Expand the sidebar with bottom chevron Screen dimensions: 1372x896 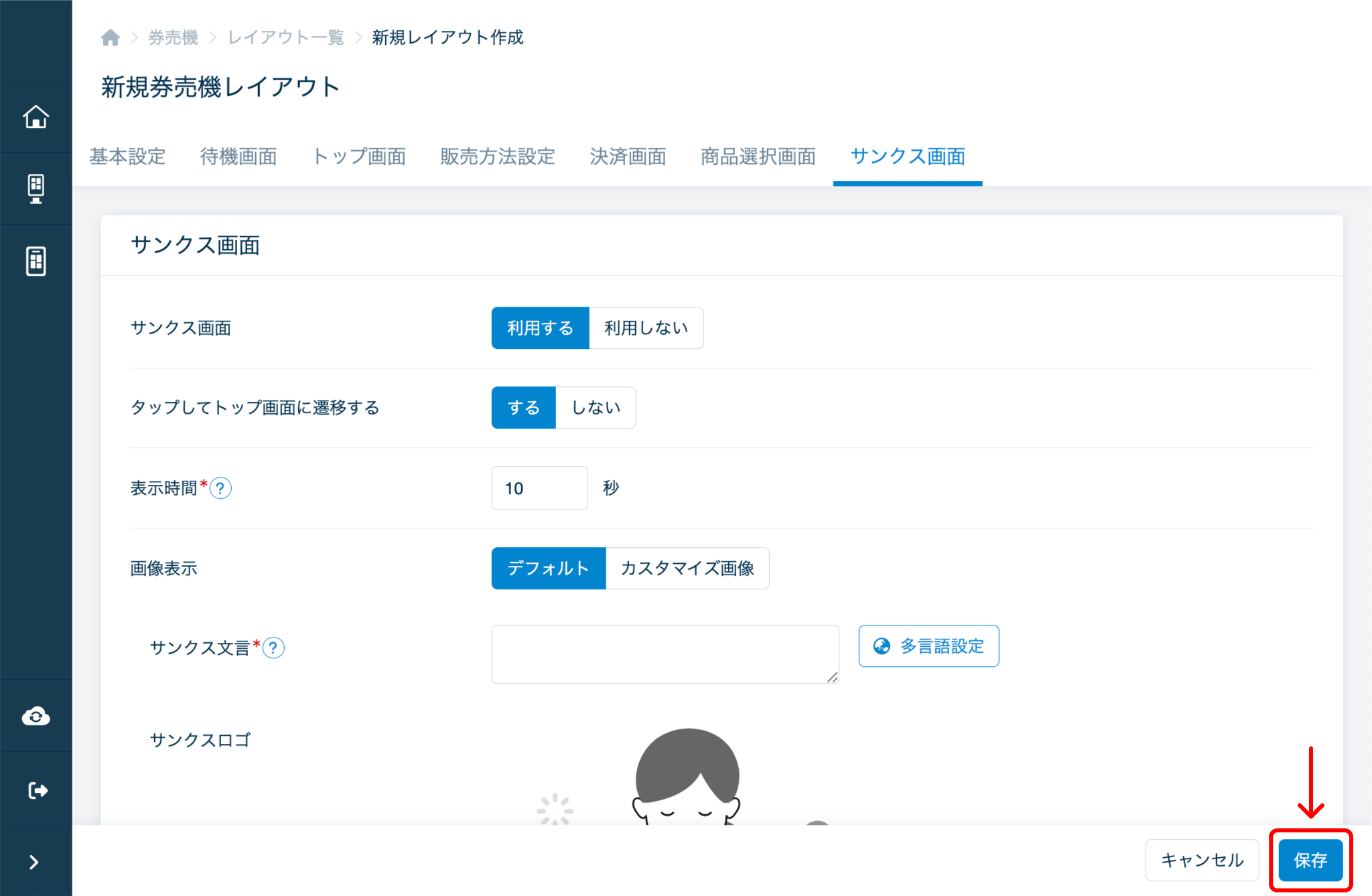point(34,862)
